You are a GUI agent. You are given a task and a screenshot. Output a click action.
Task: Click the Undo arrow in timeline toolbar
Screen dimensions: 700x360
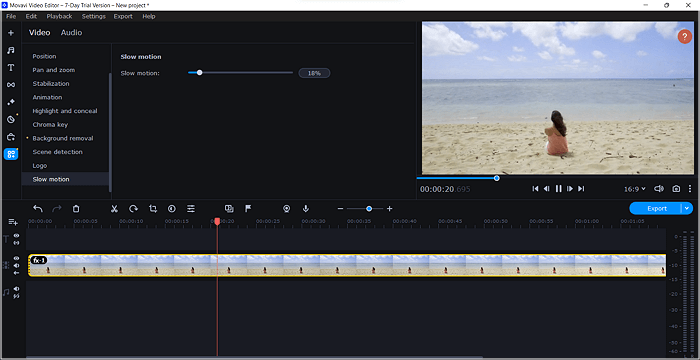[38, 209]
